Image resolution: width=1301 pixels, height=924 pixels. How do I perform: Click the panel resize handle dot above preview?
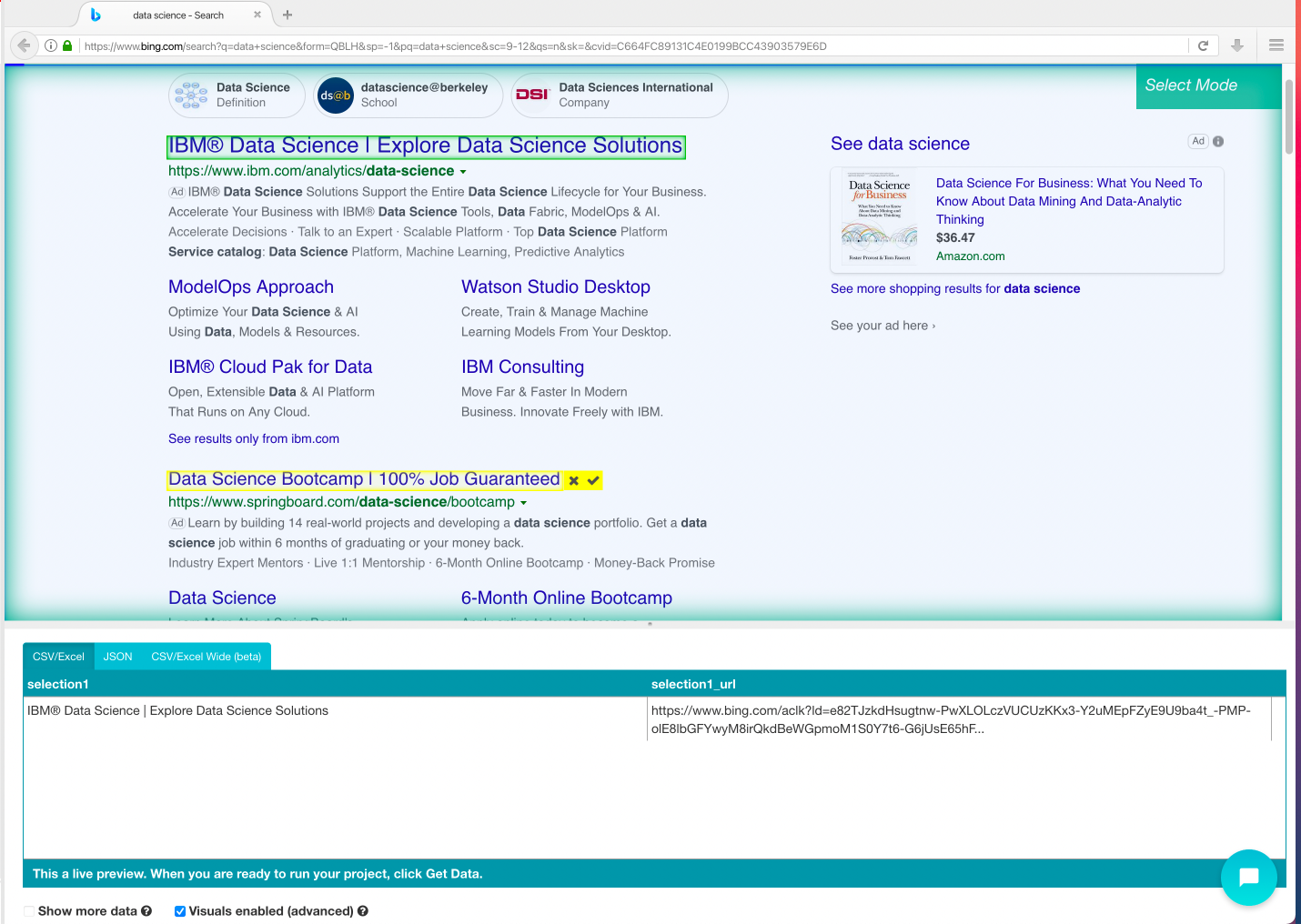pyautogui.click(x=650, y=624)
